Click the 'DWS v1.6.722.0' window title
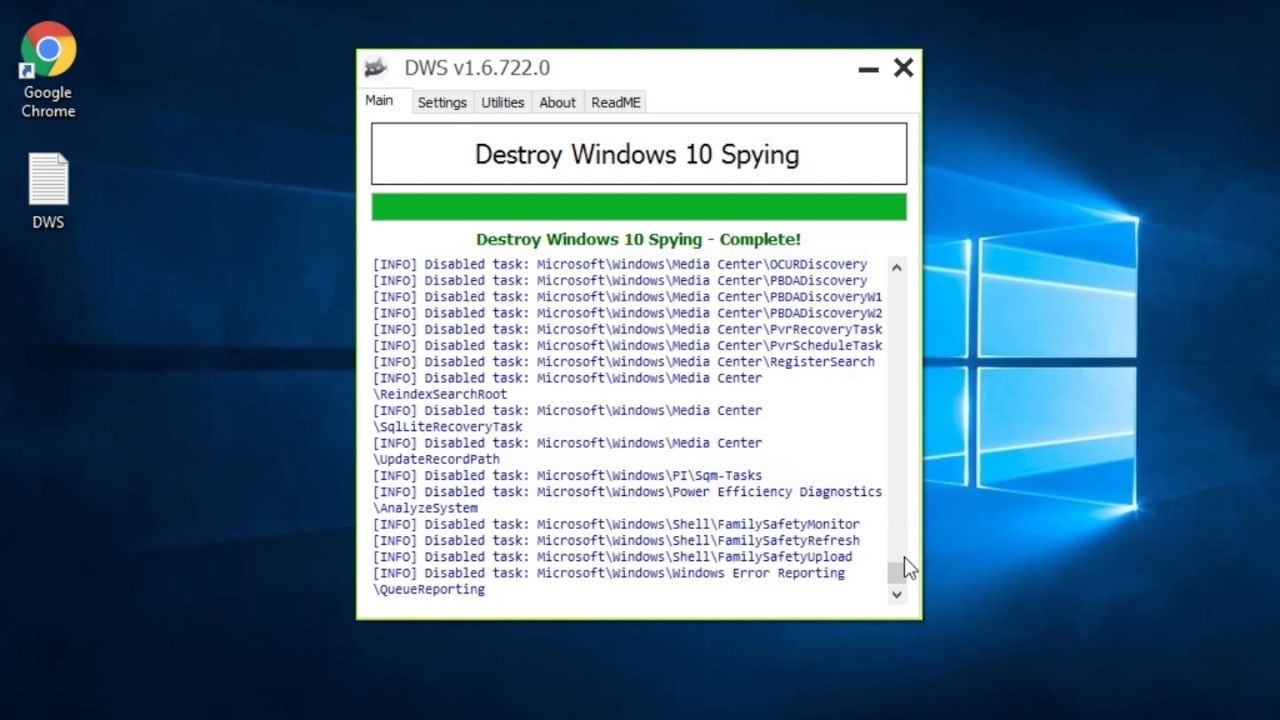Viewport: 1280px width, 720px height. (x=477, y=68)
